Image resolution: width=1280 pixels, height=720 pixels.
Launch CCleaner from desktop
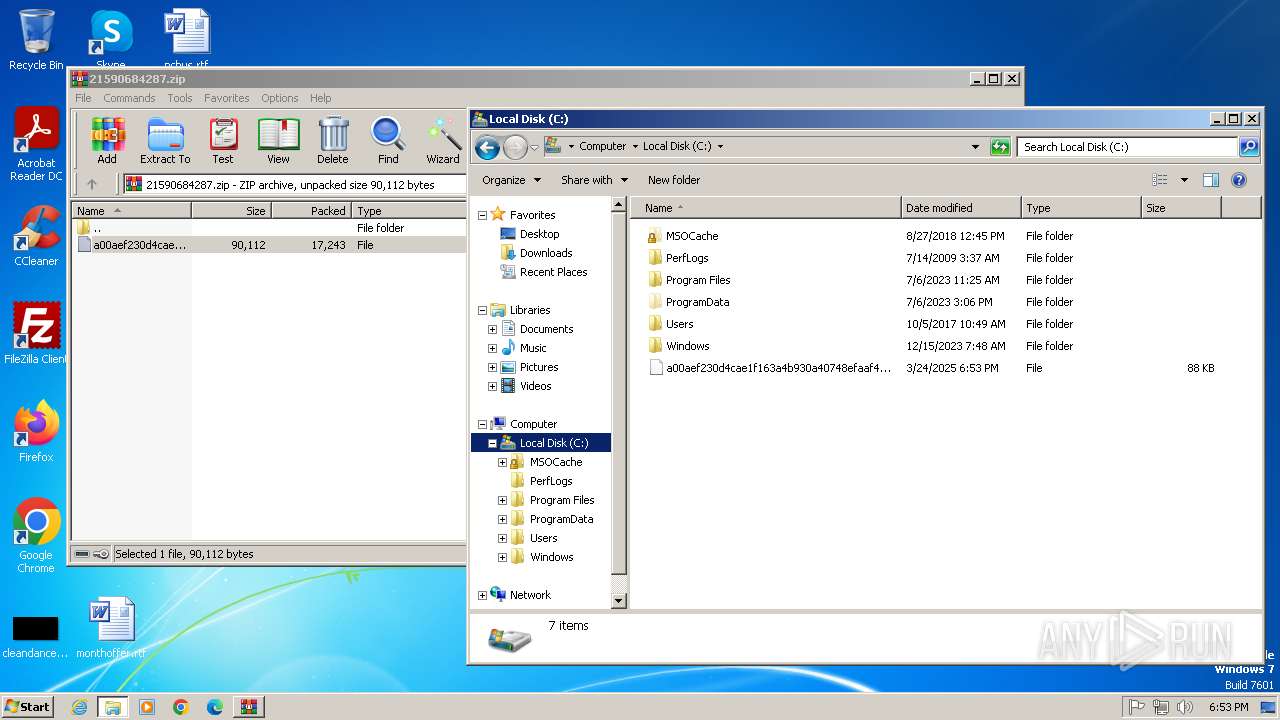click(36, 236)
